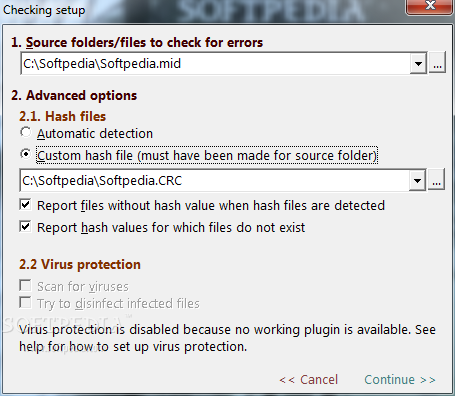
Task: Click the Softpedia.mid source path field
Action: [x=215, y=63]
